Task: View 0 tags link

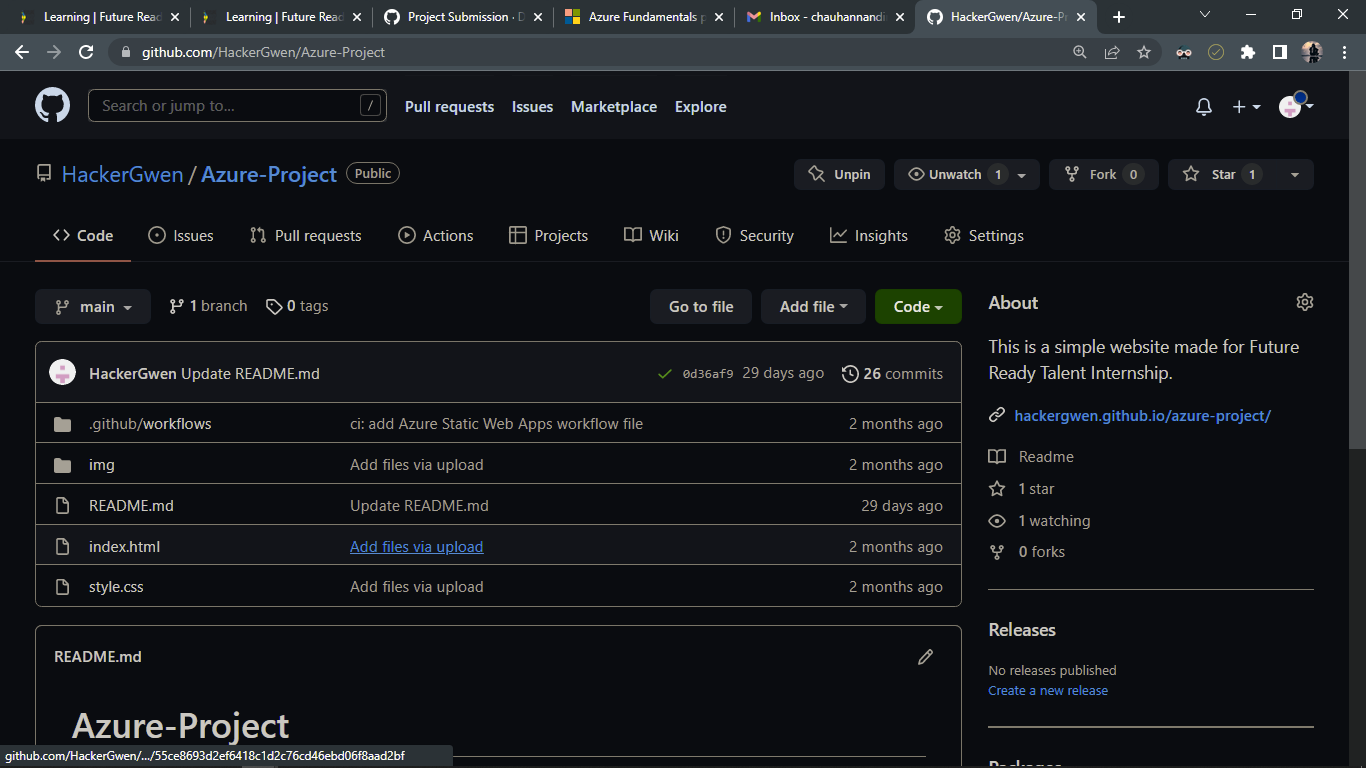Action: click(297, 306)
